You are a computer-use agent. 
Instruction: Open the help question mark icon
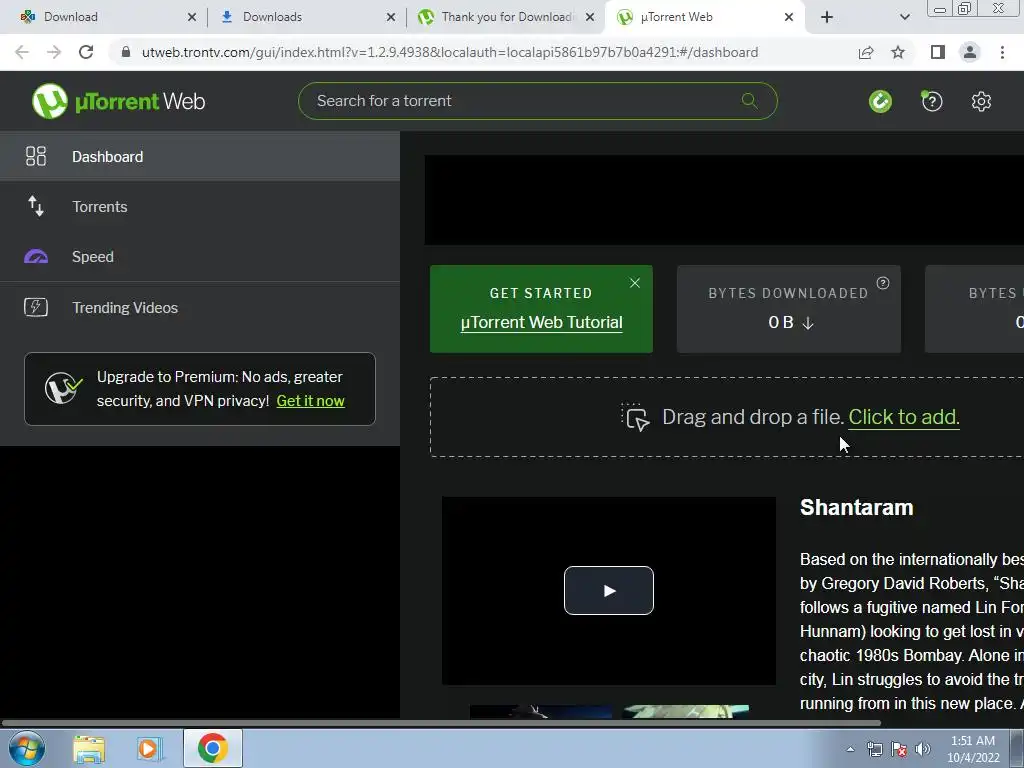tap(932, 101)
